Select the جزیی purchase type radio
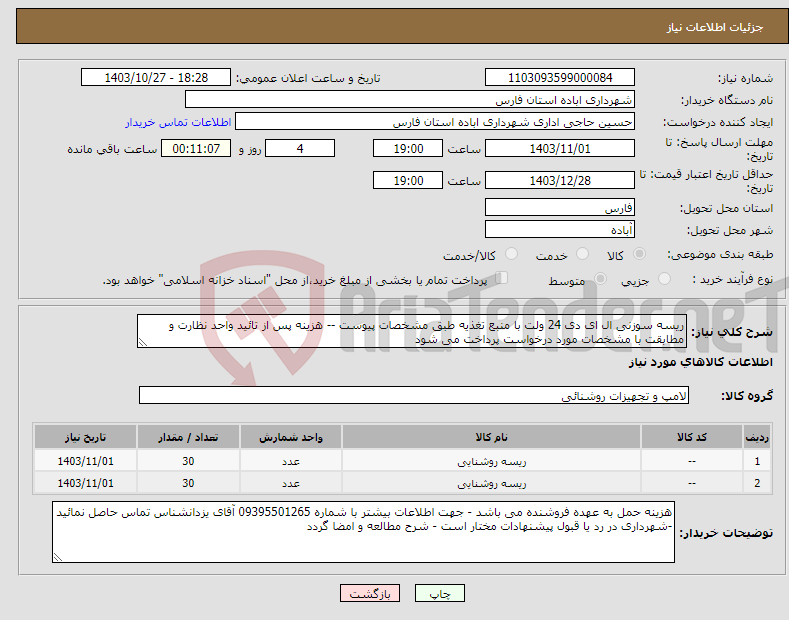 [664, 279]
